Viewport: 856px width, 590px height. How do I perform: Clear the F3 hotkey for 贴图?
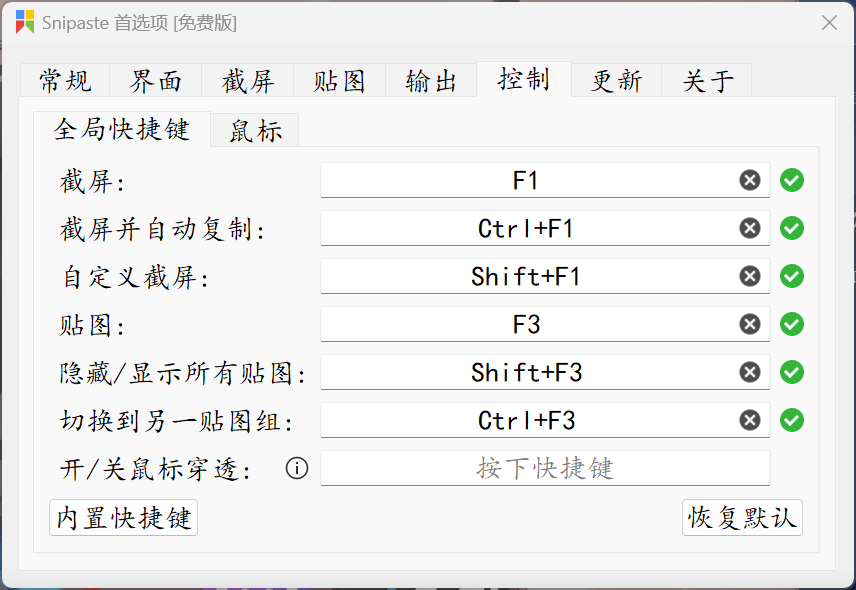[749, 324]
